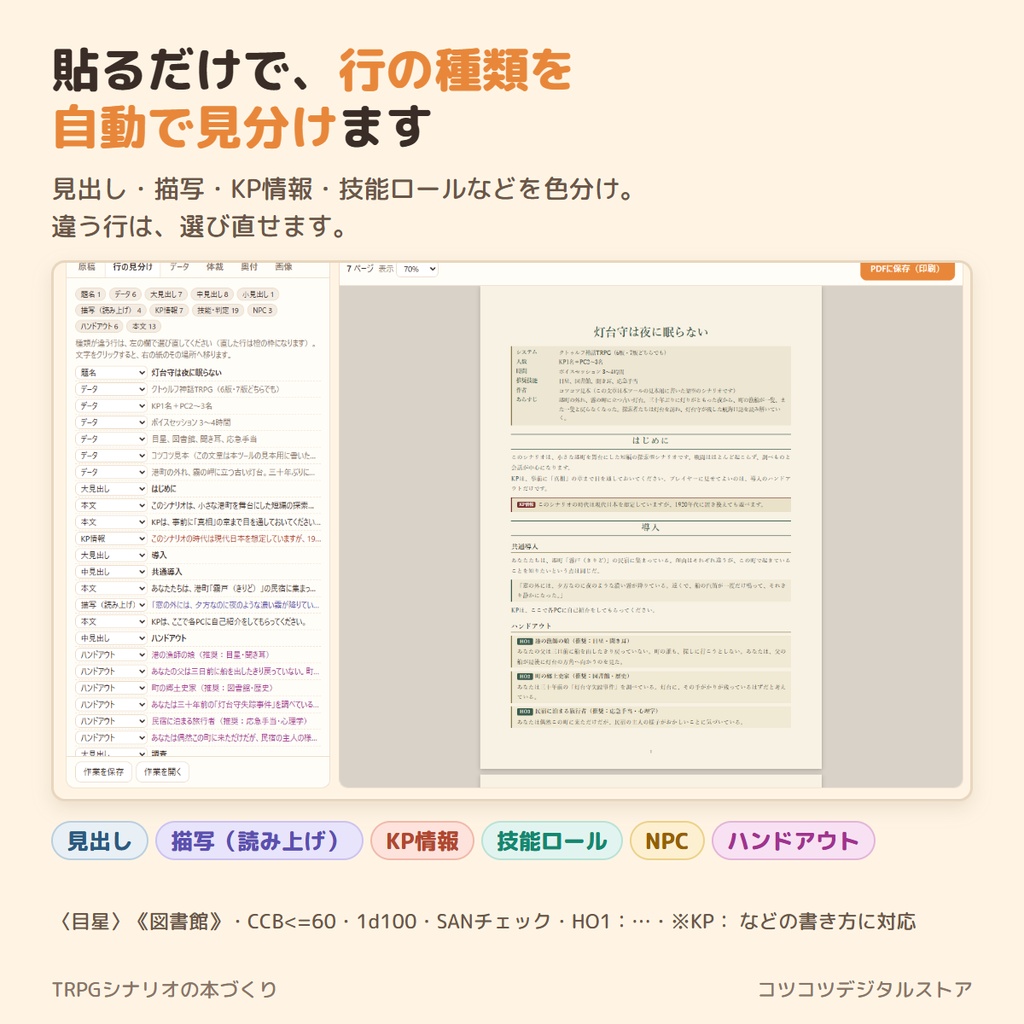The height and width of the screenshot is (1024, 1024).
Task: Click the はじめに heading on preview page
Action: pos(650,440)
